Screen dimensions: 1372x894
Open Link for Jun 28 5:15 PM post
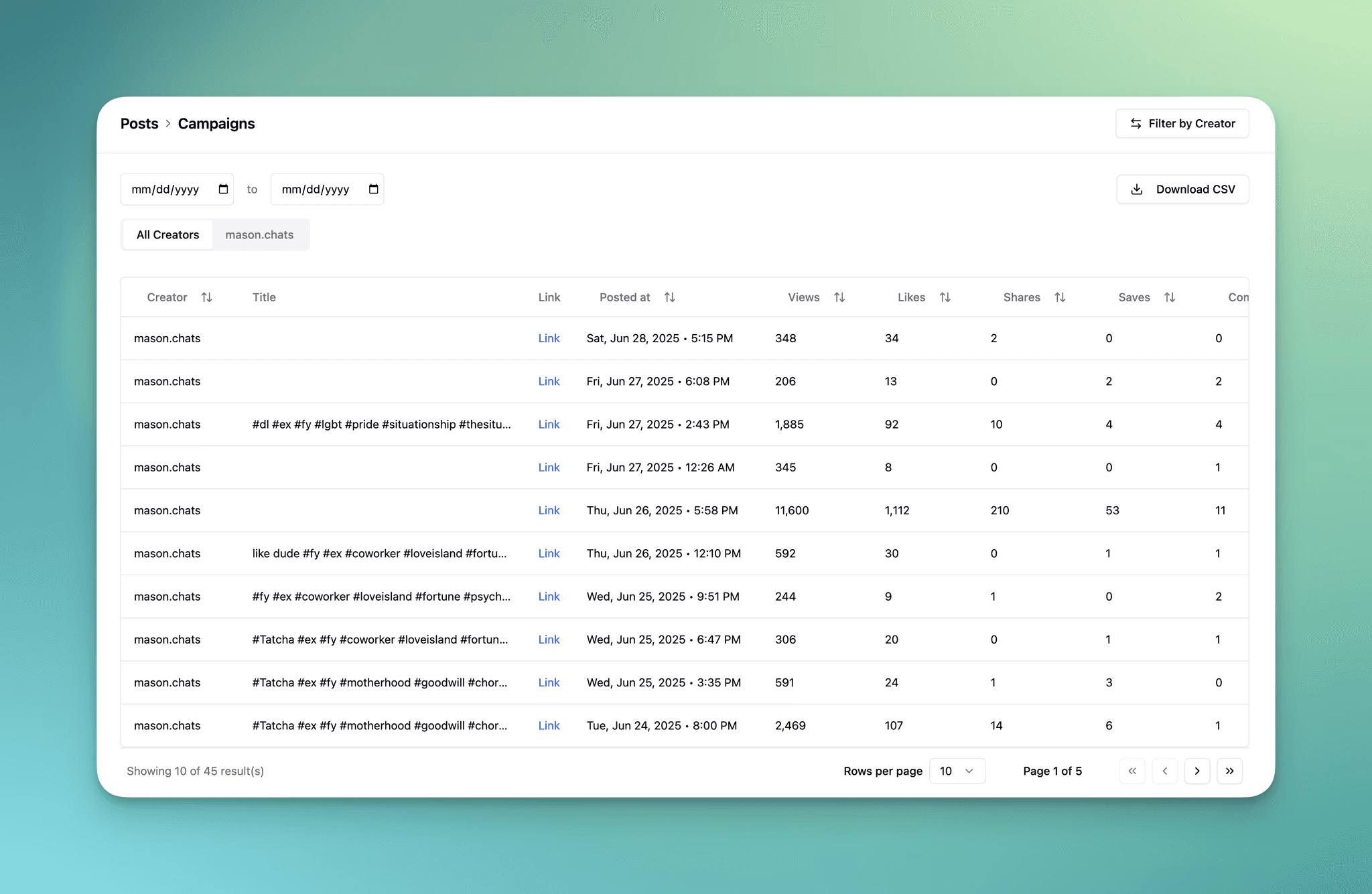point(549,339)
